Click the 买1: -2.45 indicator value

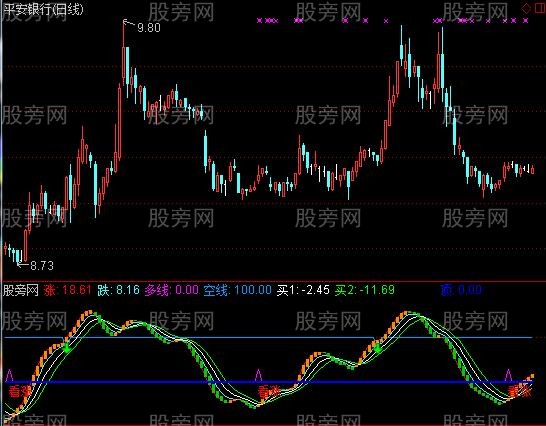[303, 290]
